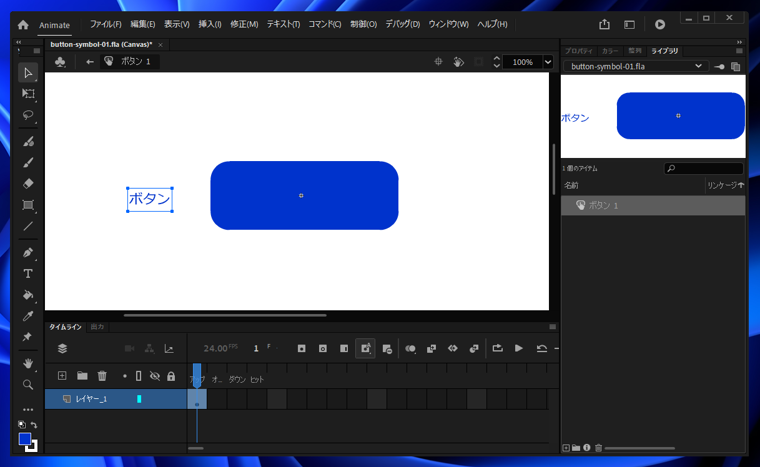The height and width of the screenshot is (467, 760).
Task: Select the Zoom magnifier tool
Action: point(28,385)
